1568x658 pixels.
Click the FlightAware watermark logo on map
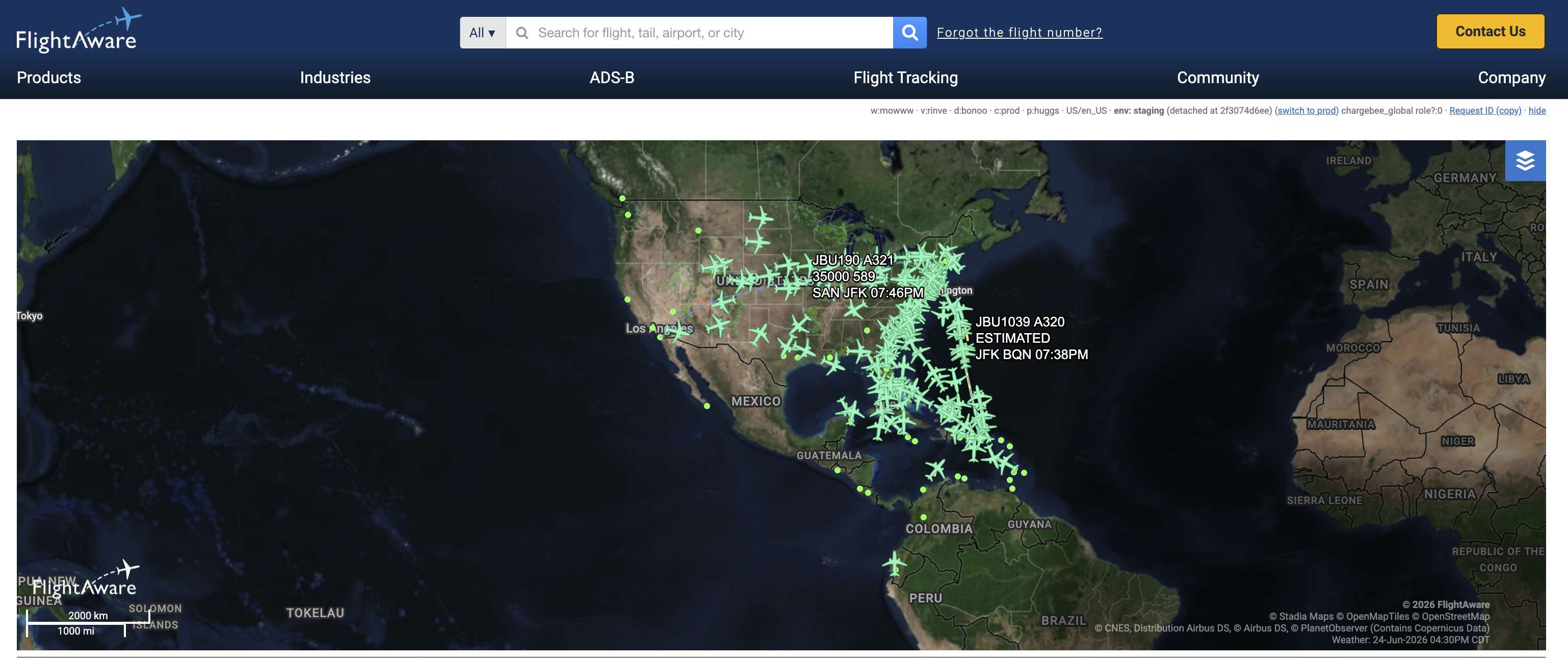85,579
